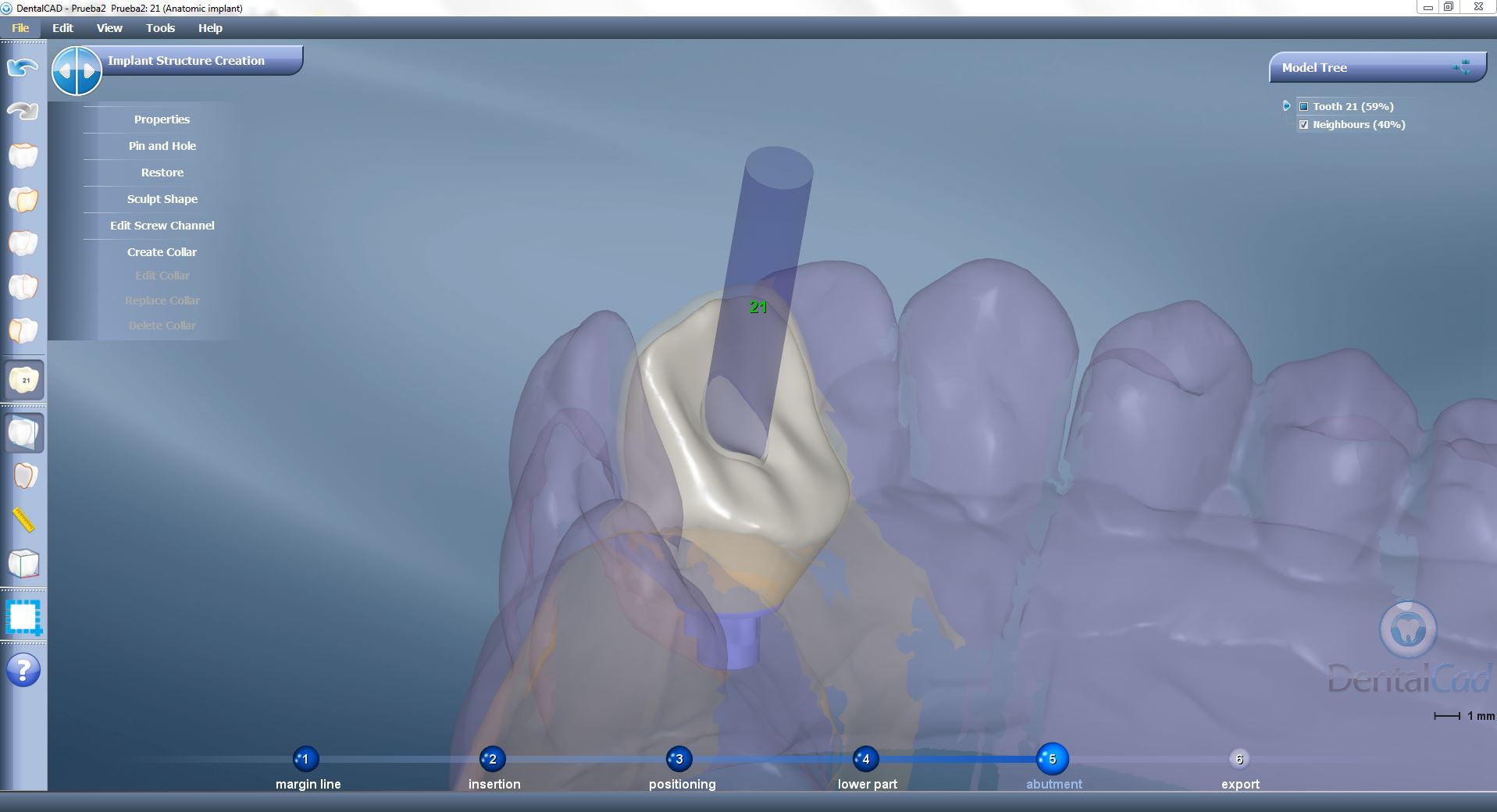Click the Edit Screw Channel button

click(162, 225)
